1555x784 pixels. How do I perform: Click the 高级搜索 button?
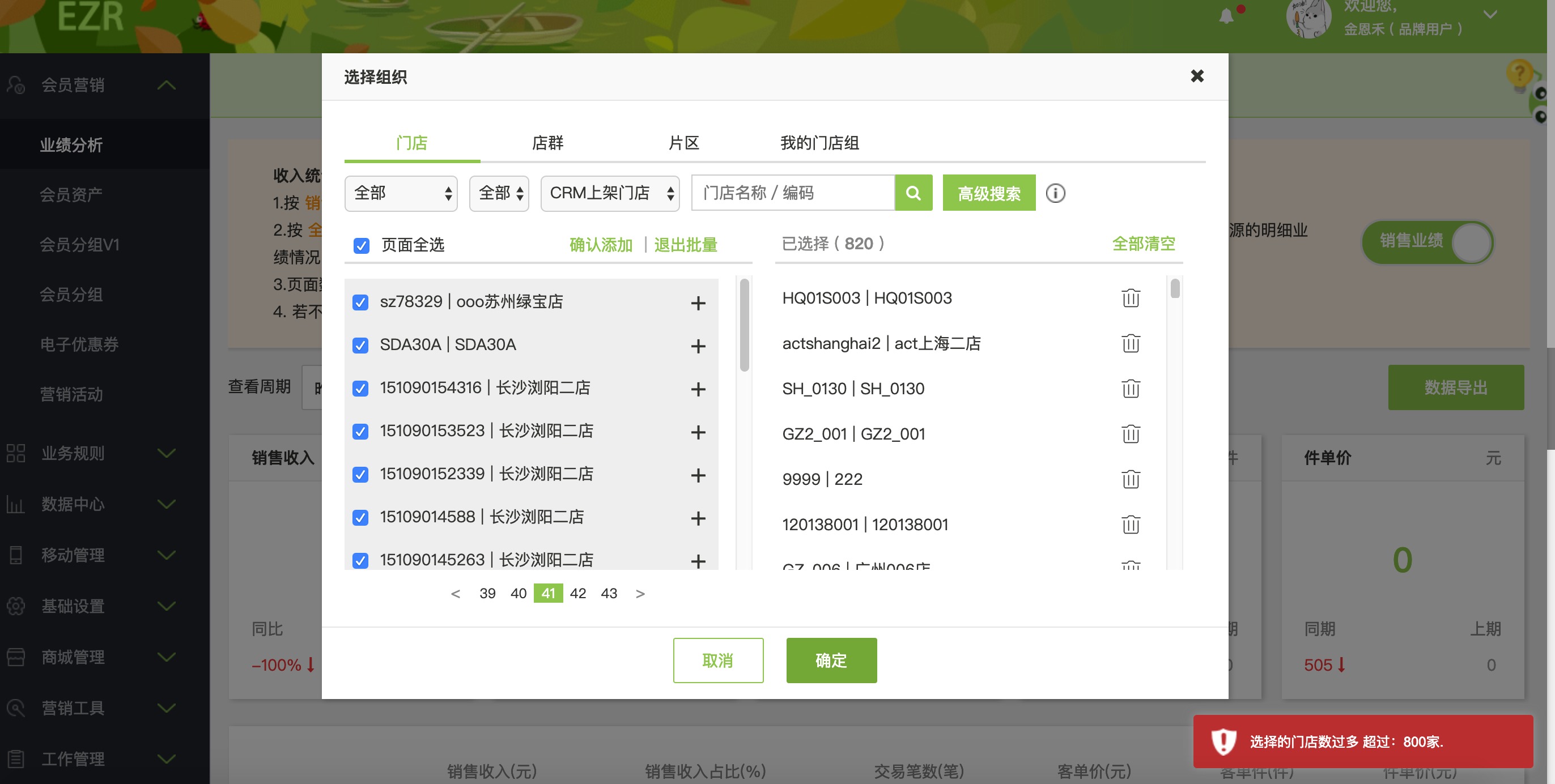(989, 193)
